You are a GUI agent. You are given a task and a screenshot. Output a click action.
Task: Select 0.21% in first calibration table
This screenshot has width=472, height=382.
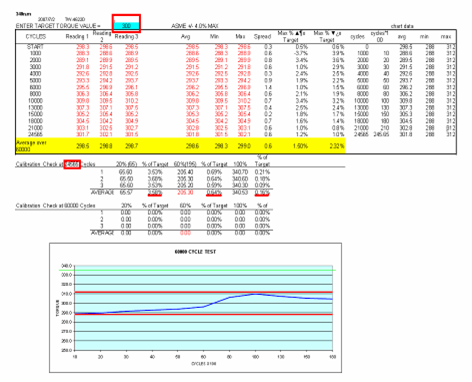[x=262, y=172]
